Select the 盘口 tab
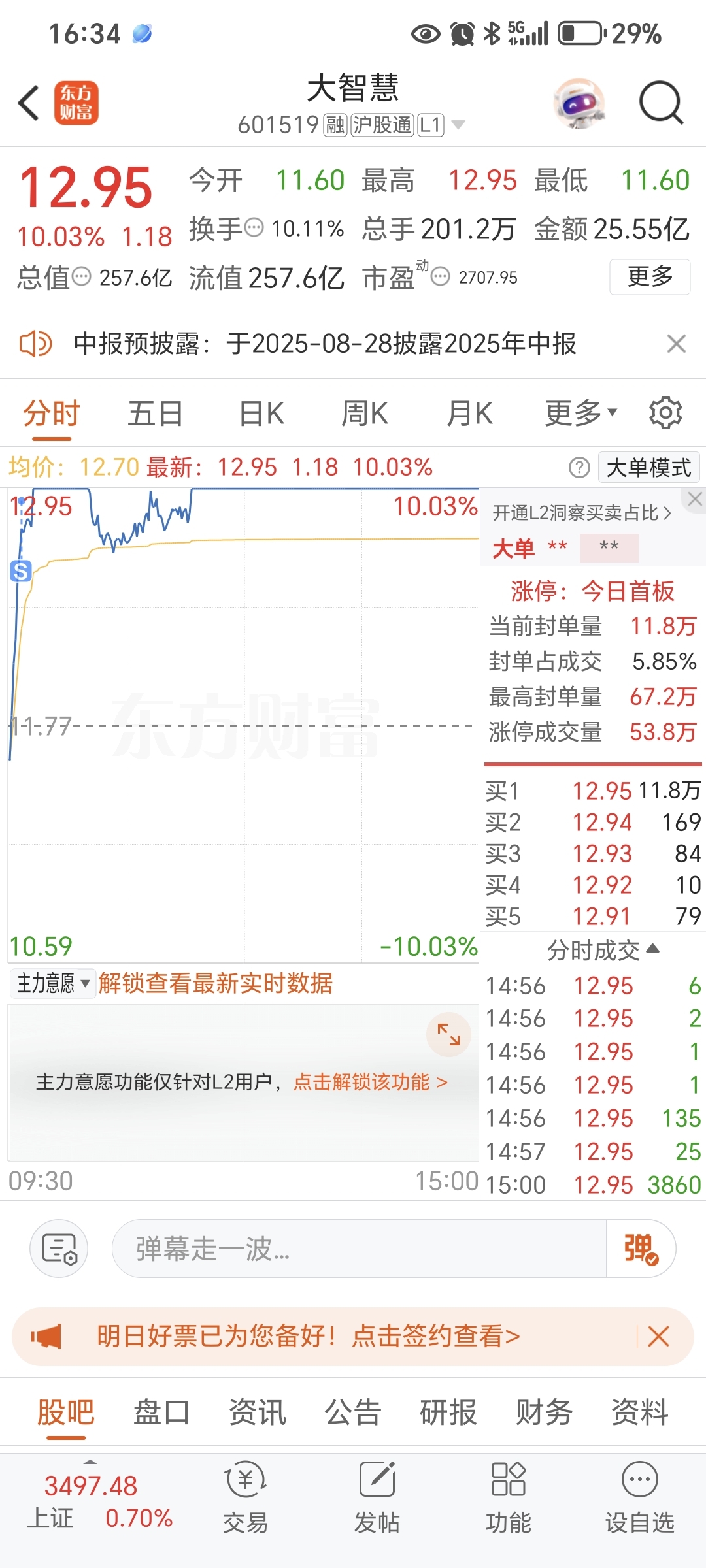706x1568 pixels. (161, 1413)
